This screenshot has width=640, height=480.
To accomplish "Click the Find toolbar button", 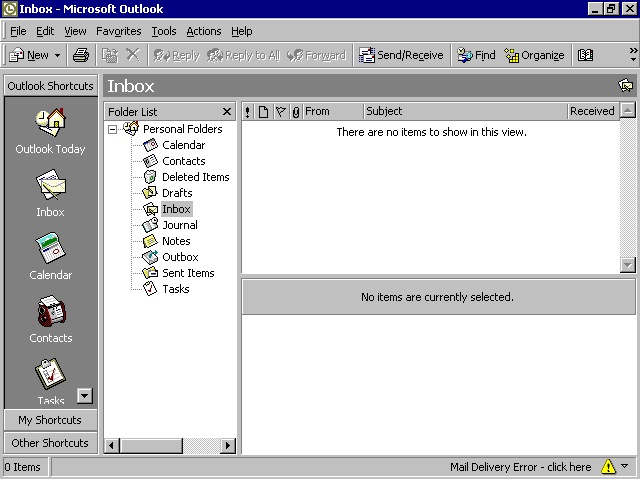I will (476, 55).
